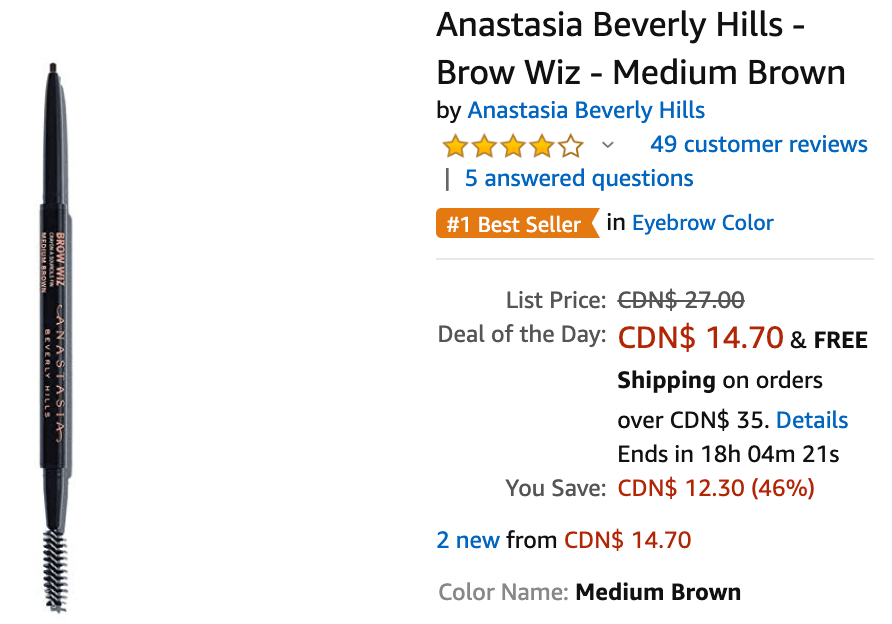Open shipping Details link
The image size is (892, 624).
[x=812, y=420]
